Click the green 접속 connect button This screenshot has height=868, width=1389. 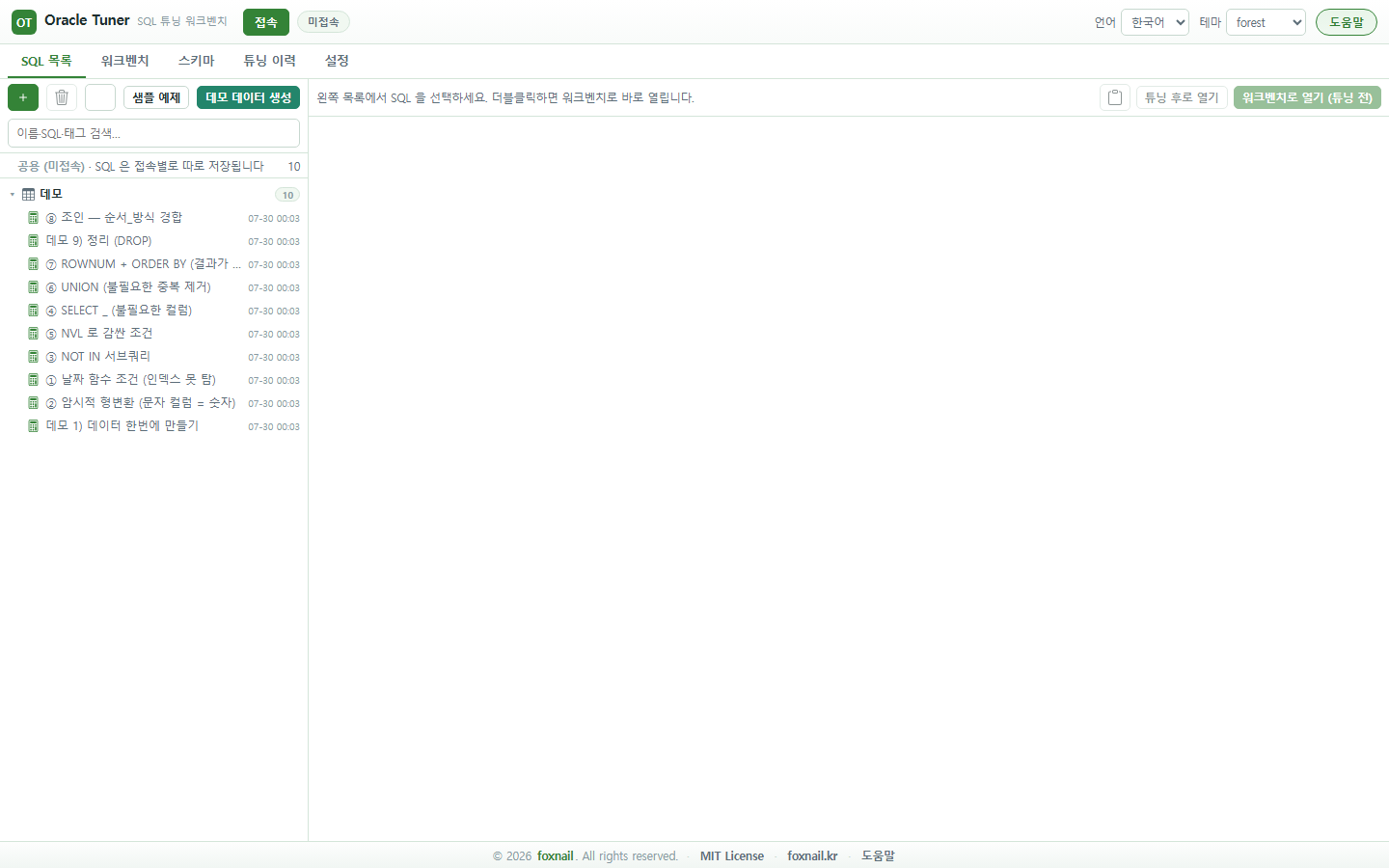(266, 22)
